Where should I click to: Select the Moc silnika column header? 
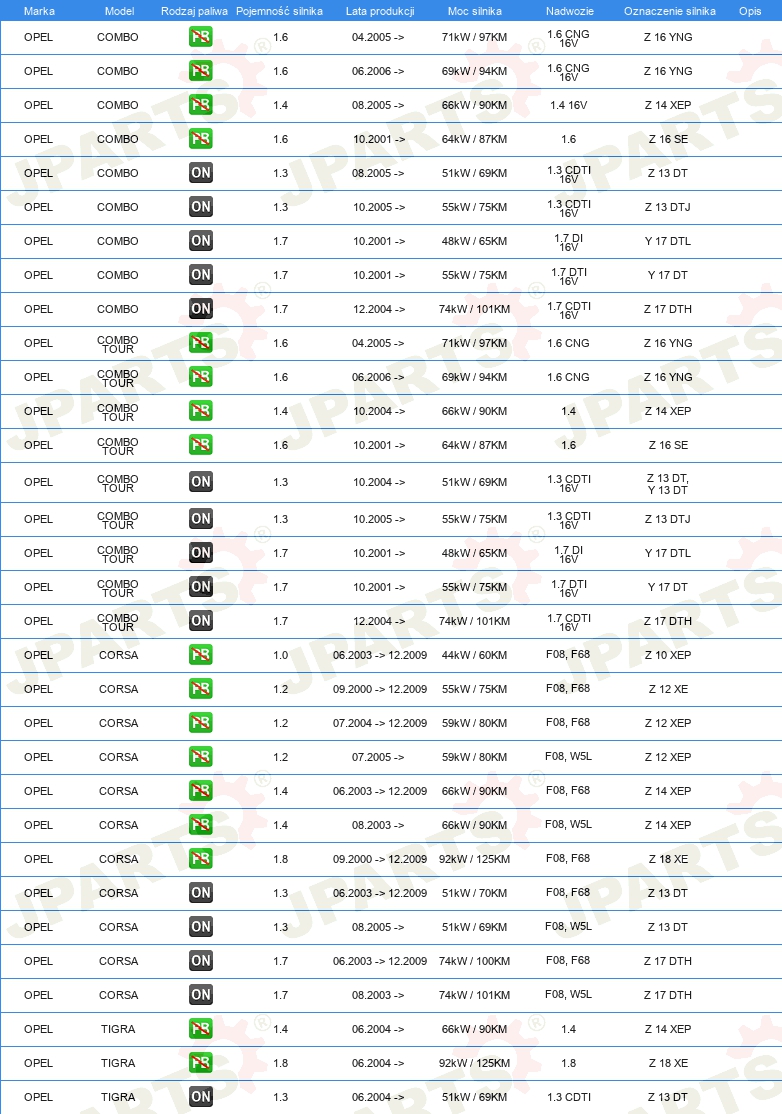pyautogui.click(x=474, y=11)
